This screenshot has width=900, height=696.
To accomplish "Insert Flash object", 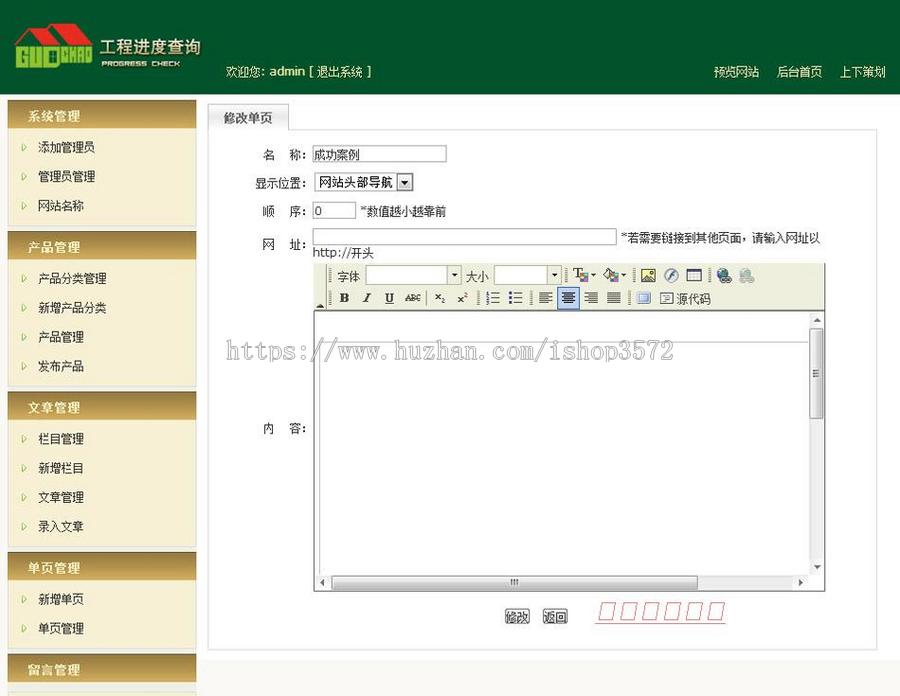I will pos(671,275).
